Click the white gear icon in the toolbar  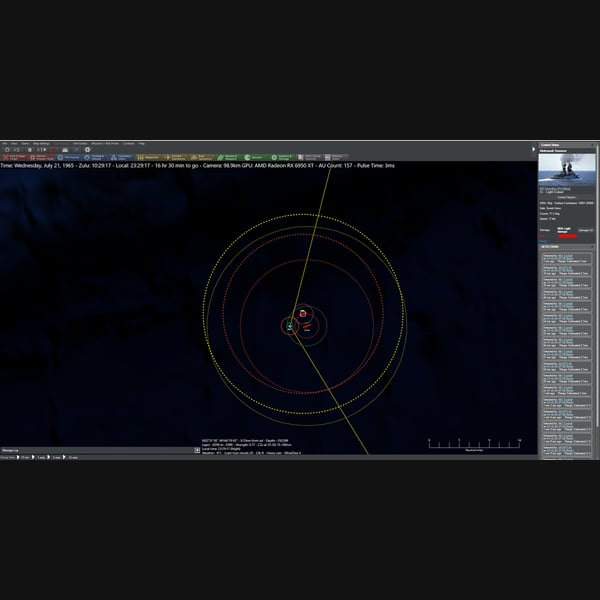pyautogui.click(x=87, y=150)
